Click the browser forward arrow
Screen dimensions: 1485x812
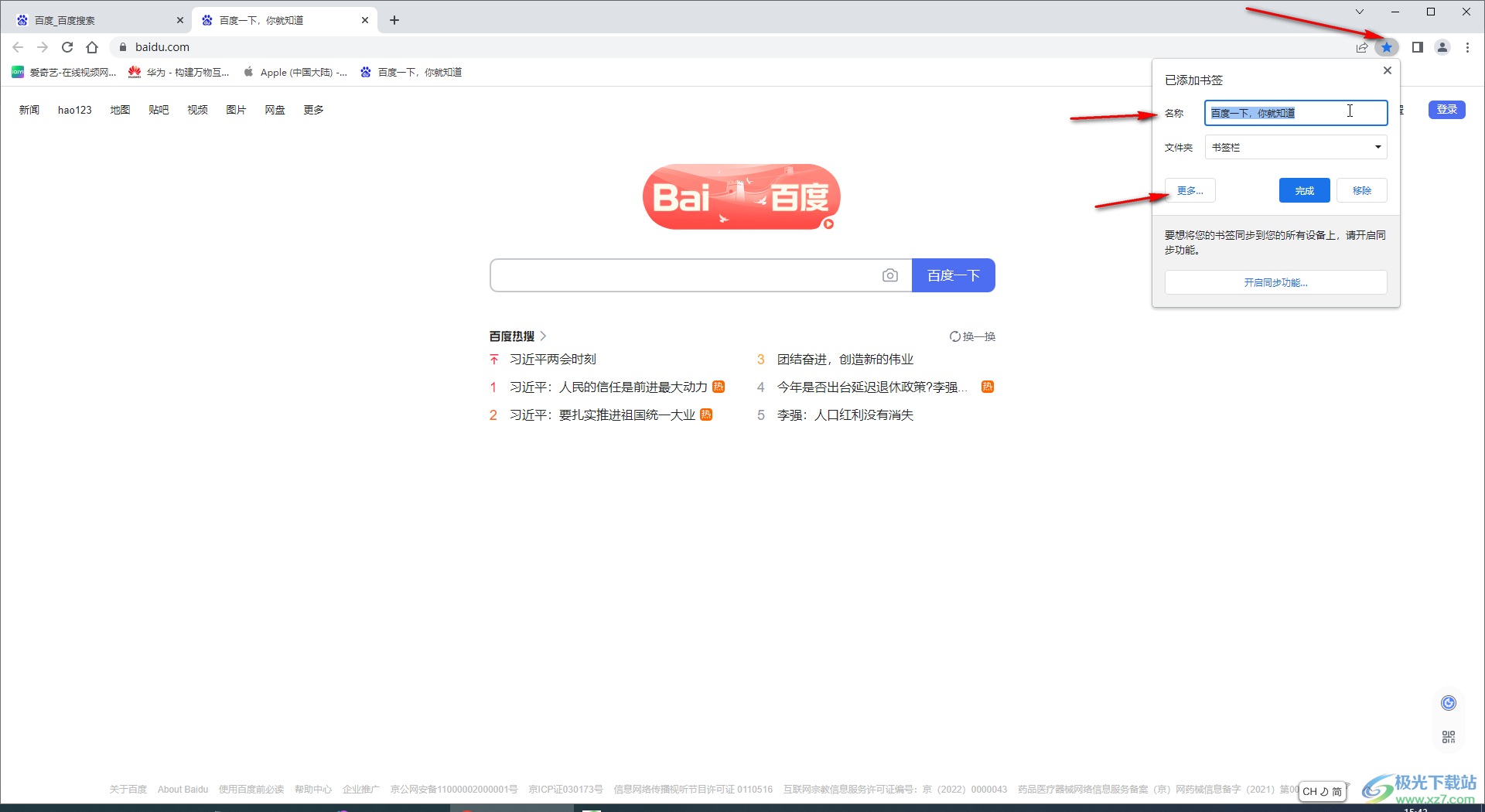tap(43, 47)
